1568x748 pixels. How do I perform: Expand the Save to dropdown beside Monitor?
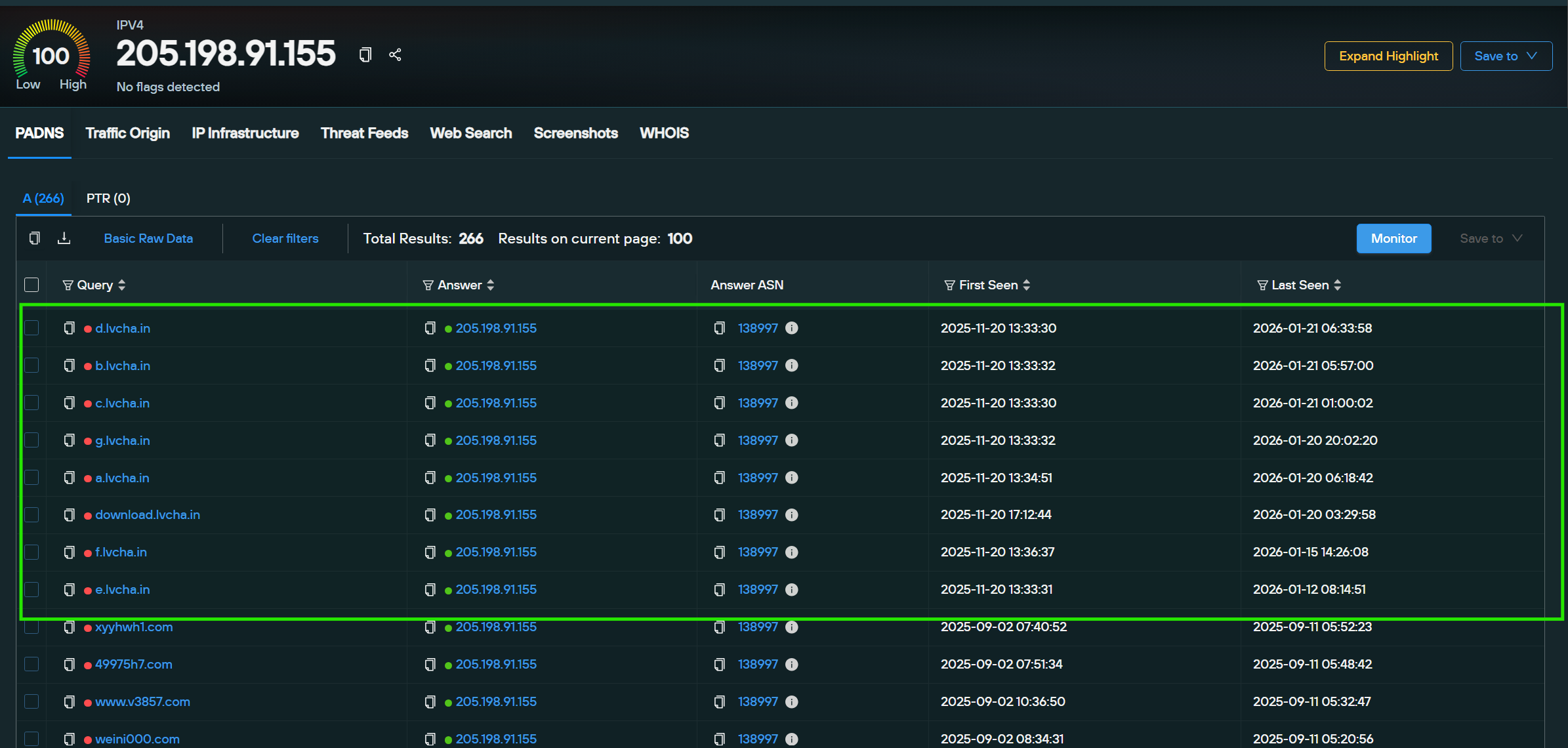(1490, 238)
